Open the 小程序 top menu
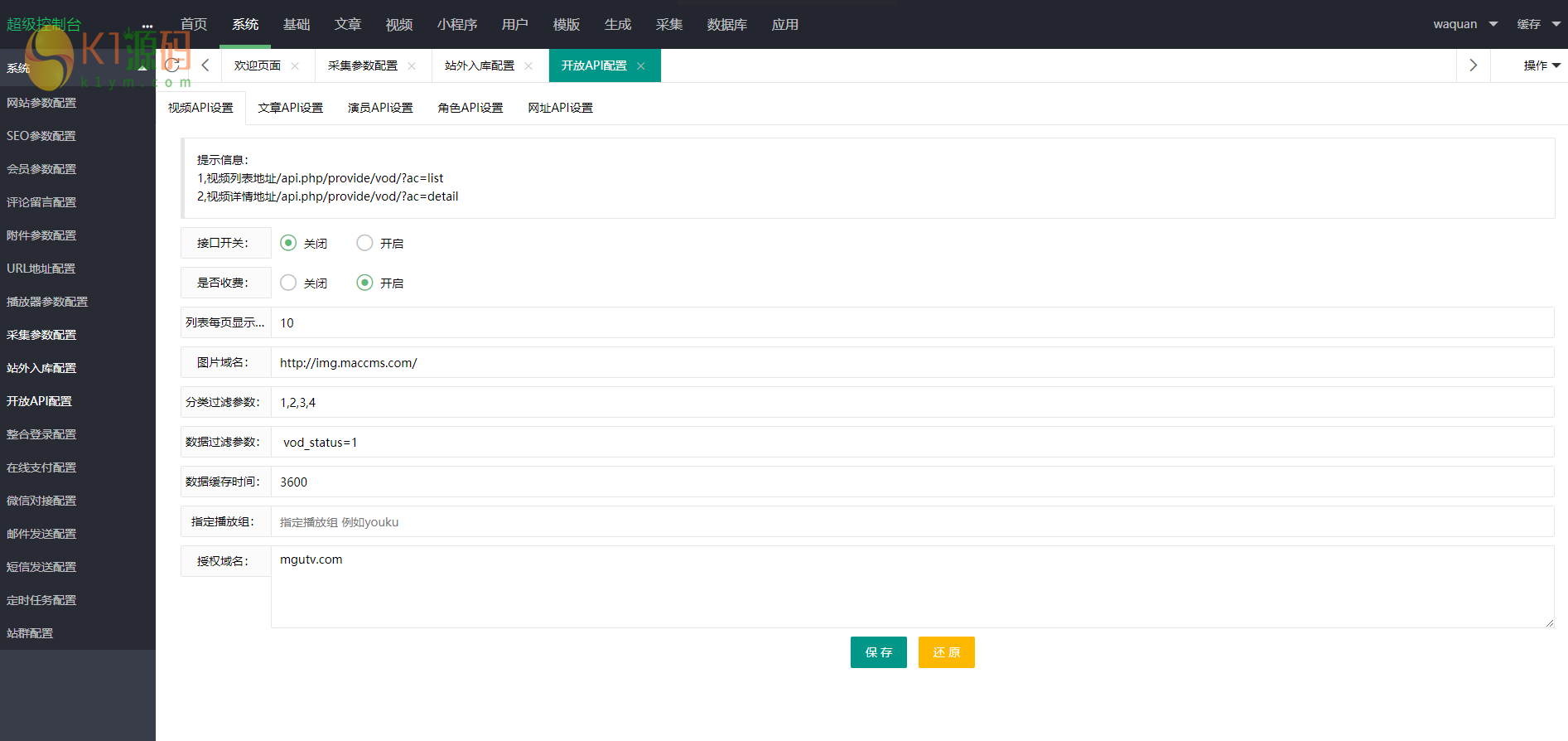 (457, 25)
